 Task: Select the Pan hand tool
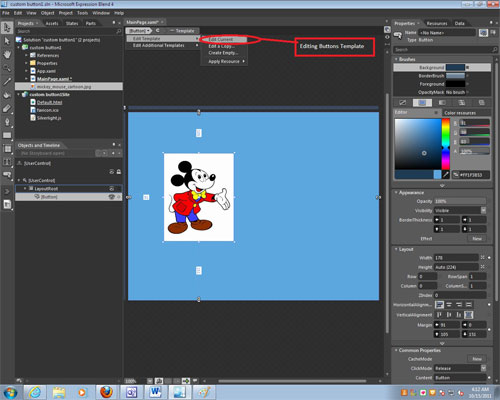coord(7,54)
